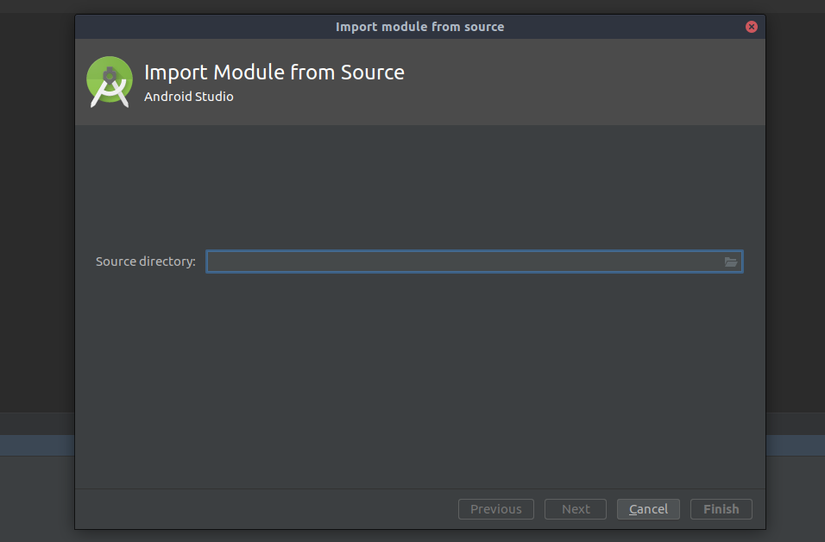This screenshot has width=825, height=542.
Task: Click the folder browse icon in Source directory
Action: [731, 262]
